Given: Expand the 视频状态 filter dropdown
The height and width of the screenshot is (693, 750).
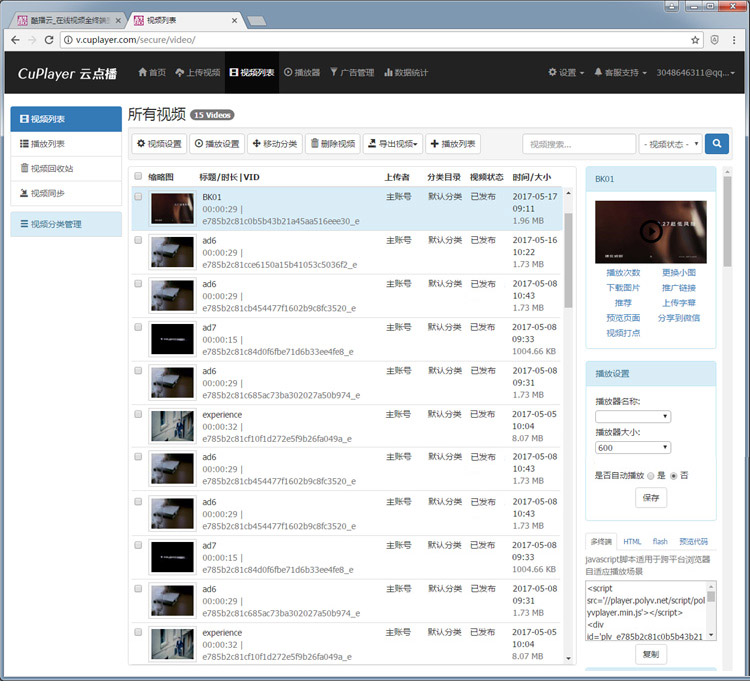Looking at the screenshot, I should (670, 144).
